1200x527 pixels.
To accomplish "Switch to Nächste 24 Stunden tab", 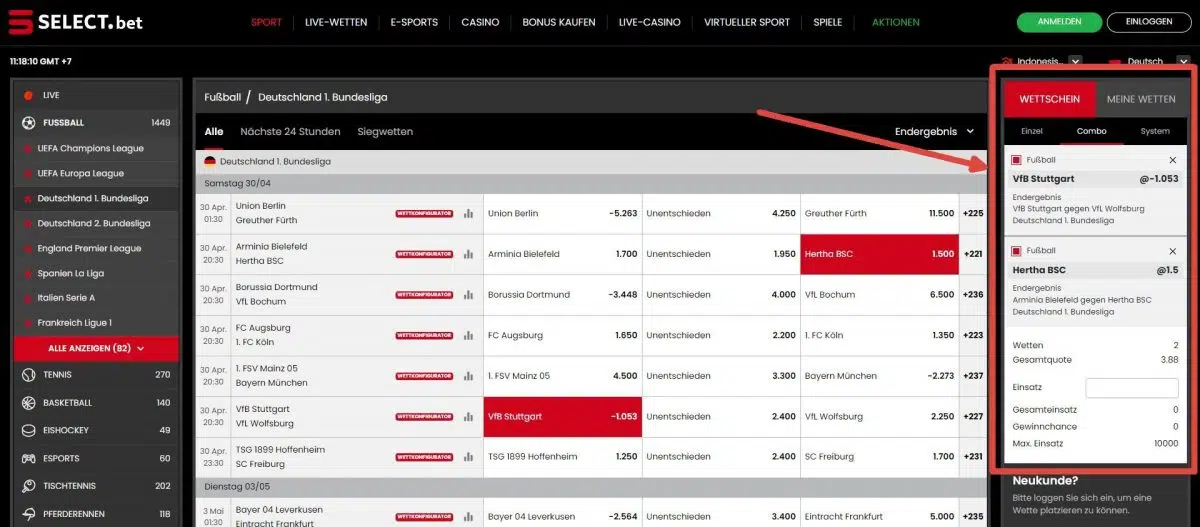I will click(x=290, y=131).
